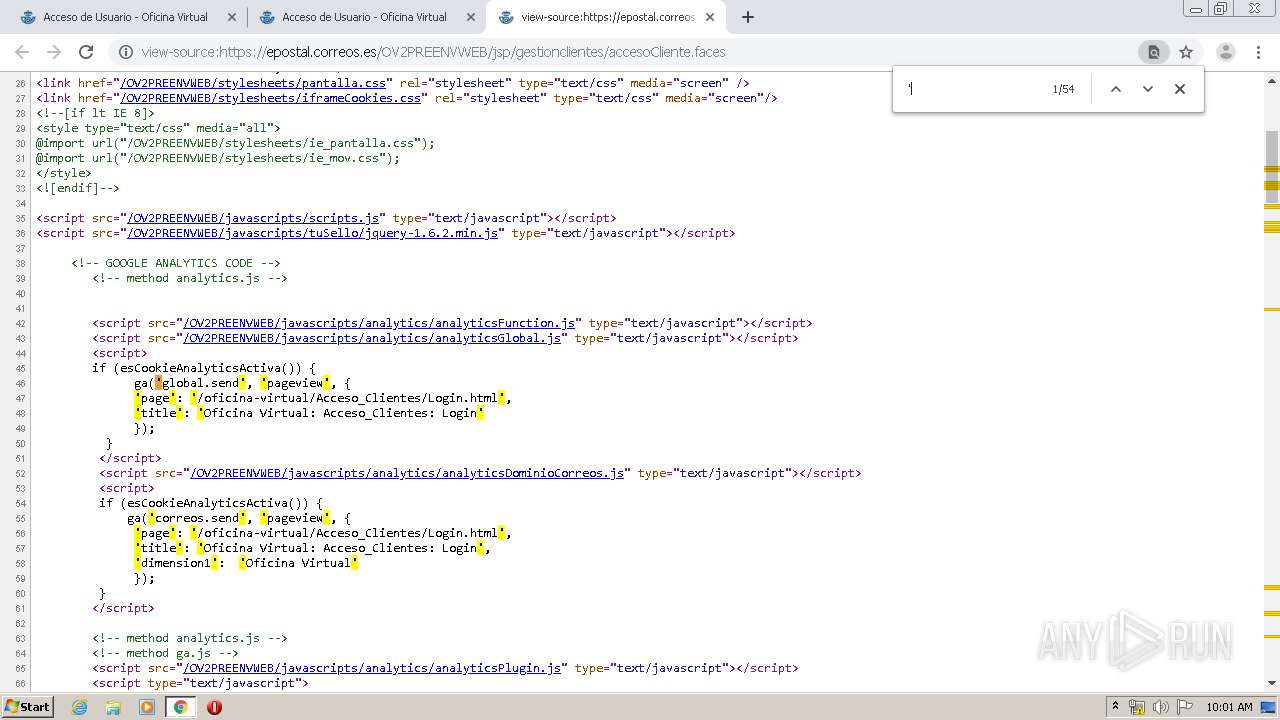Click ie_mov.css import line
1280x720 pixels.
(x=217, y=158)
